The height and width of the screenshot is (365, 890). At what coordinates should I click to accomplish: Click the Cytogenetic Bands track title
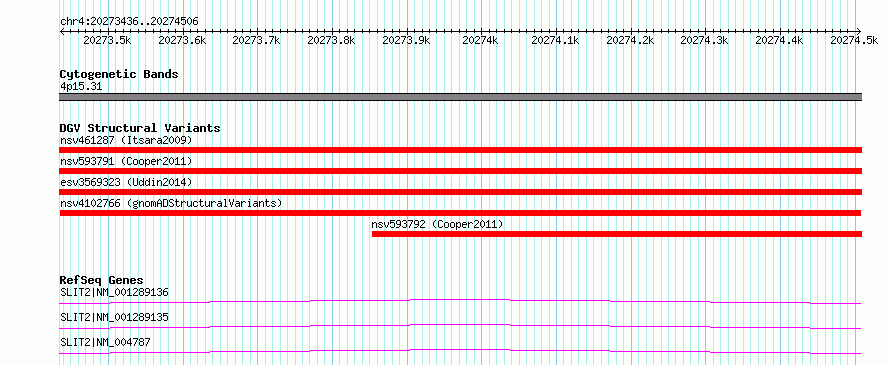tap(119, 74)
